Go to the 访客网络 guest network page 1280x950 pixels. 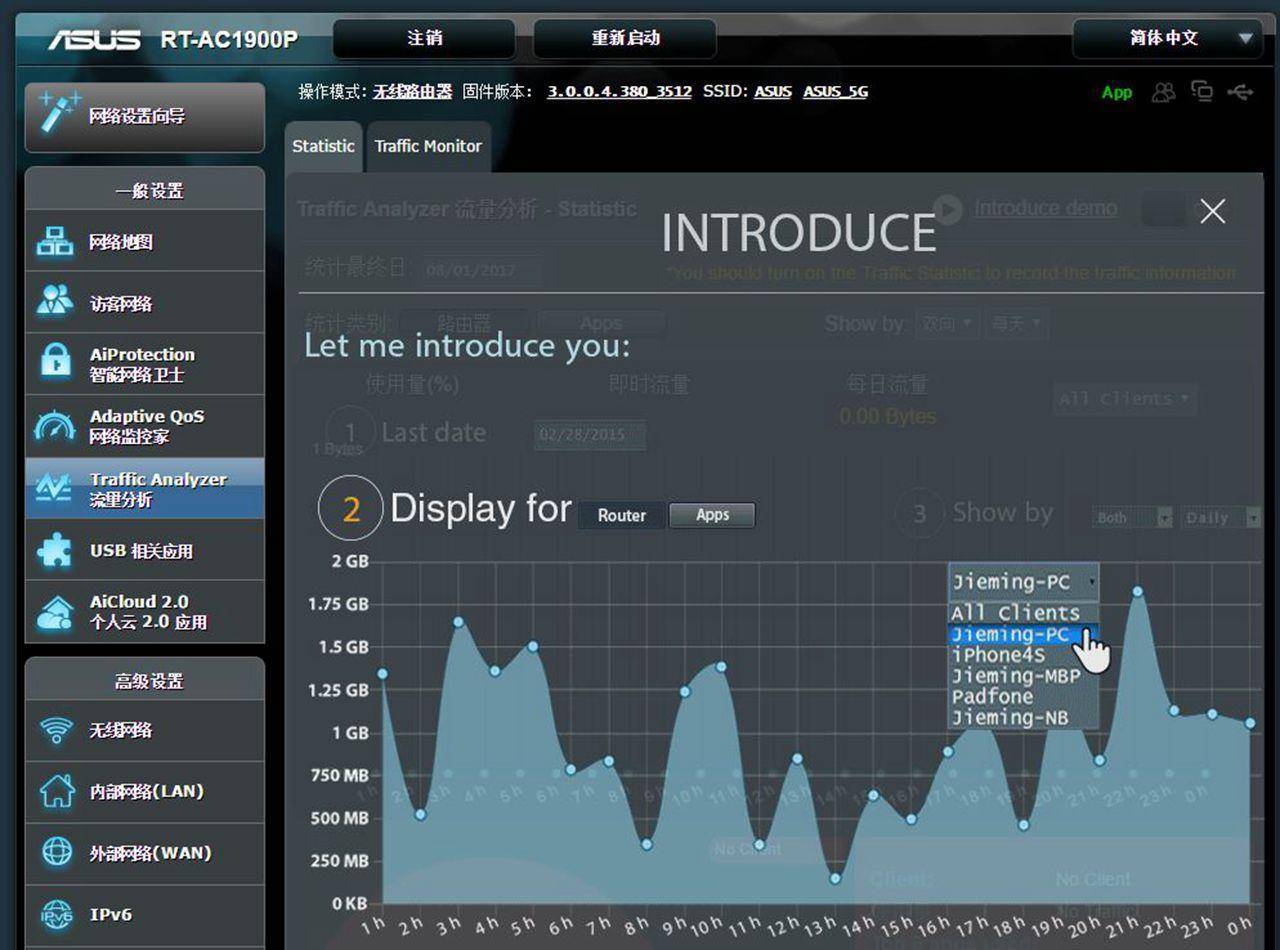pyautogui.click(x=145, y=303)
